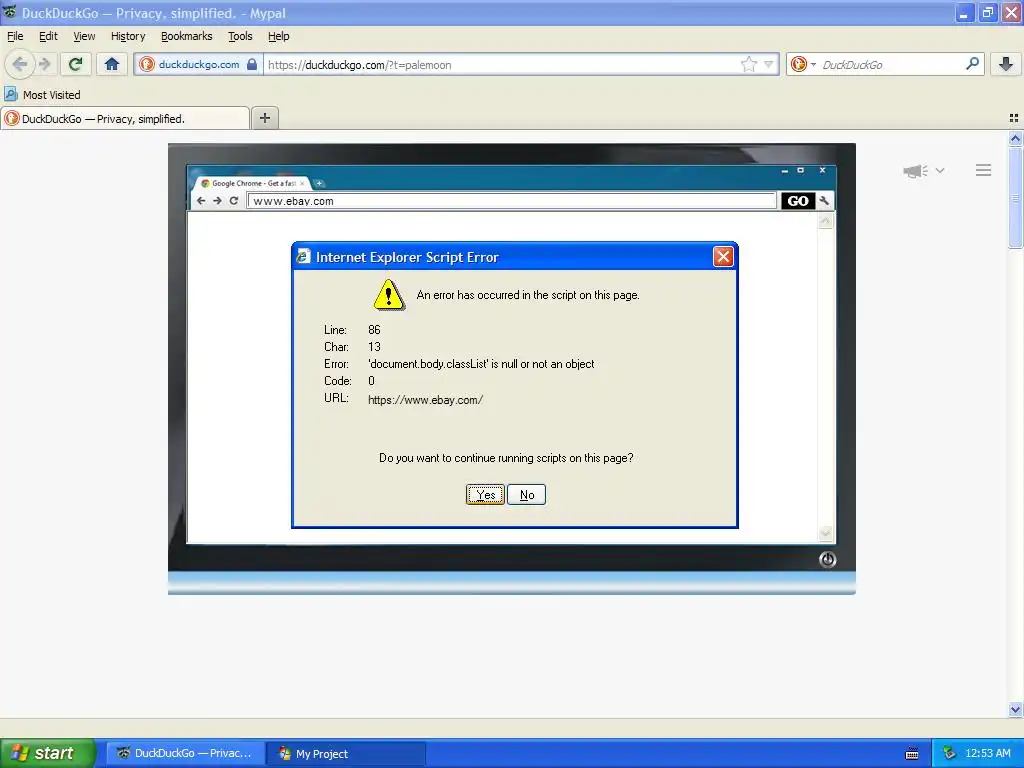Image resolution: width=1024 pixels, height=768 pixels.
Task: Open the Bookmarks menu
Action: [x=187, y=36]
